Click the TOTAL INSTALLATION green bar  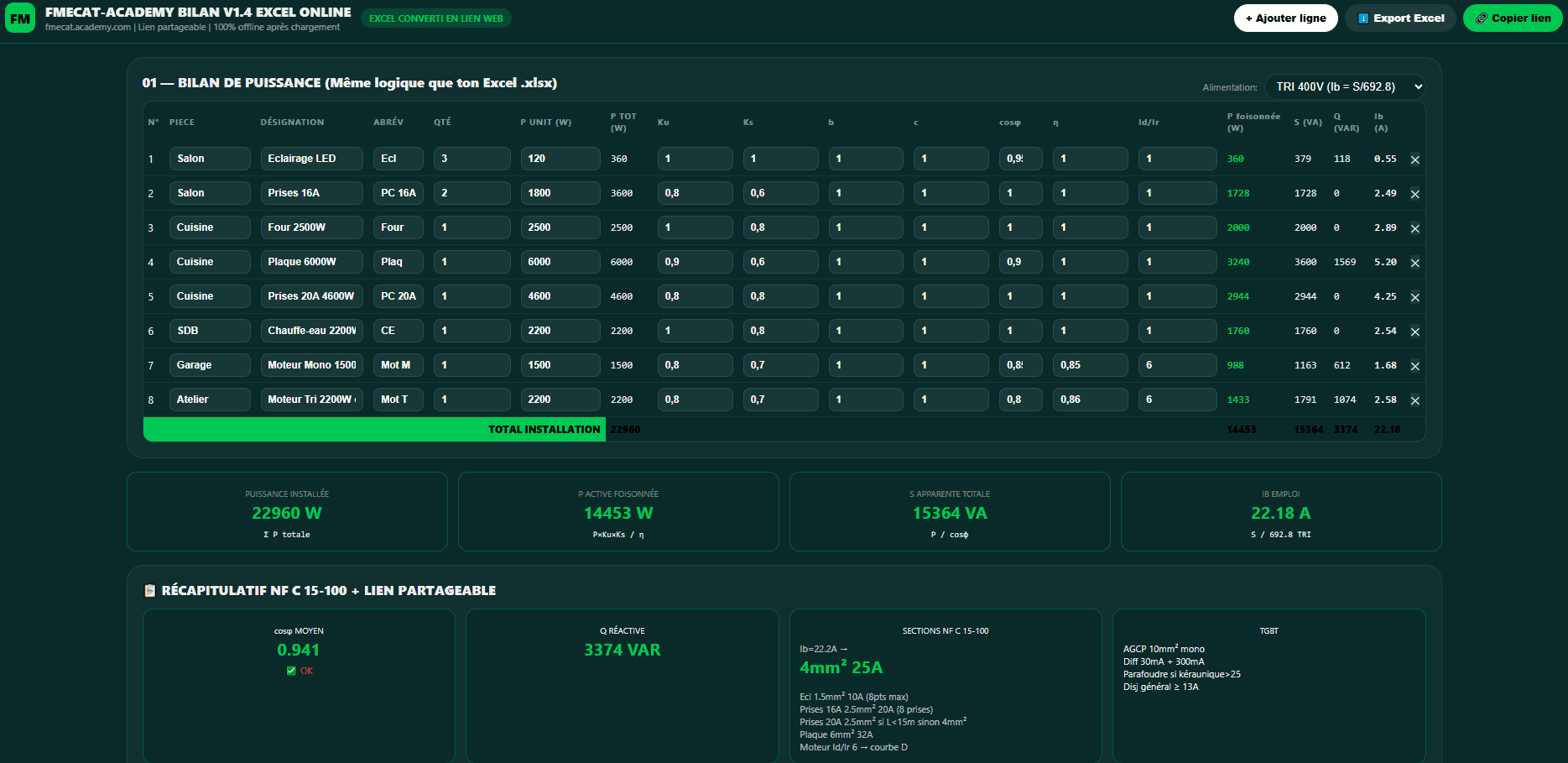[x=374, y=429]
